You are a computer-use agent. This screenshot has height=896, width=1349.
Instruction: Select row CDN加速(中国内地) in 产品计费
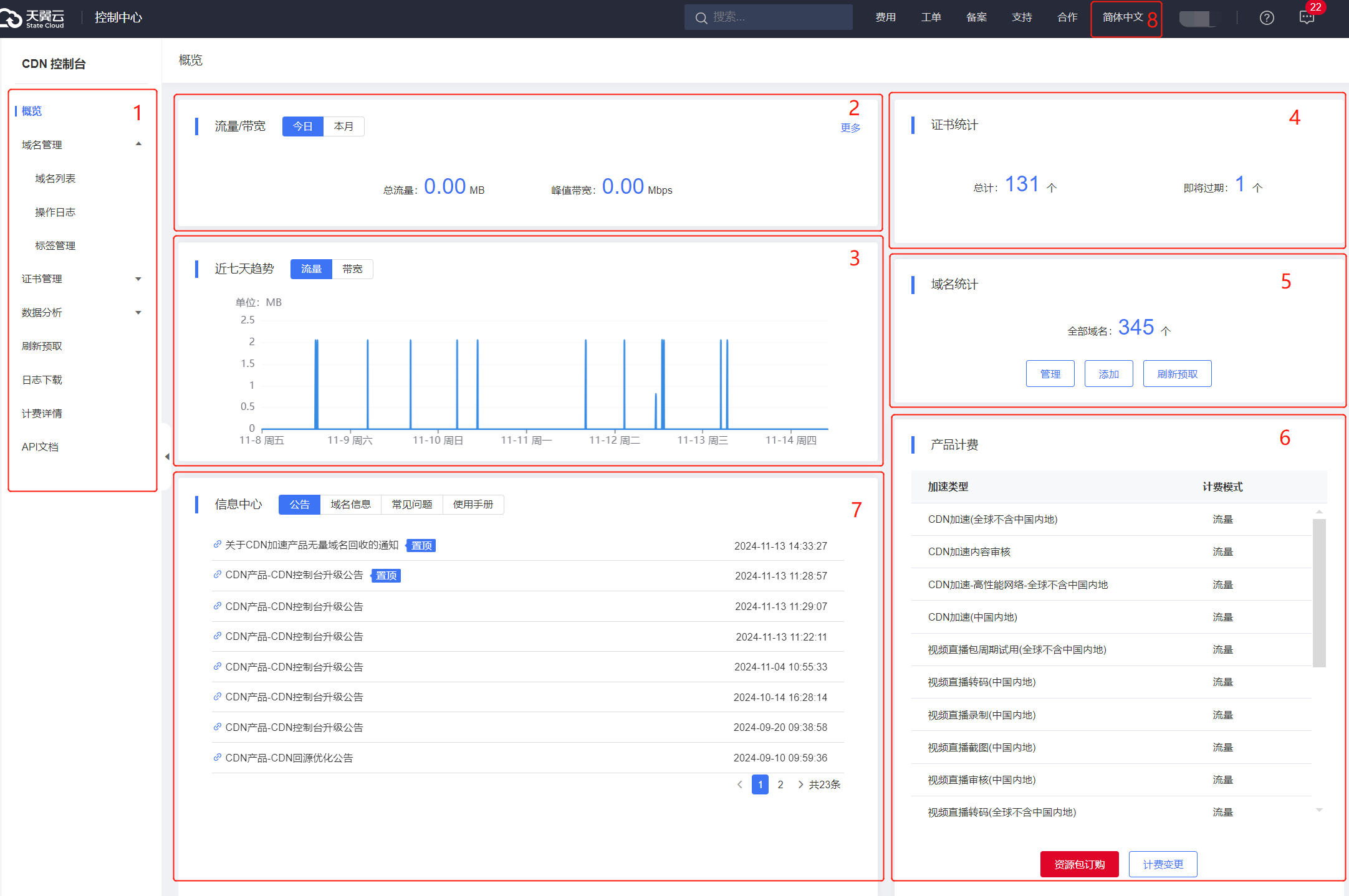point(1111,617)
